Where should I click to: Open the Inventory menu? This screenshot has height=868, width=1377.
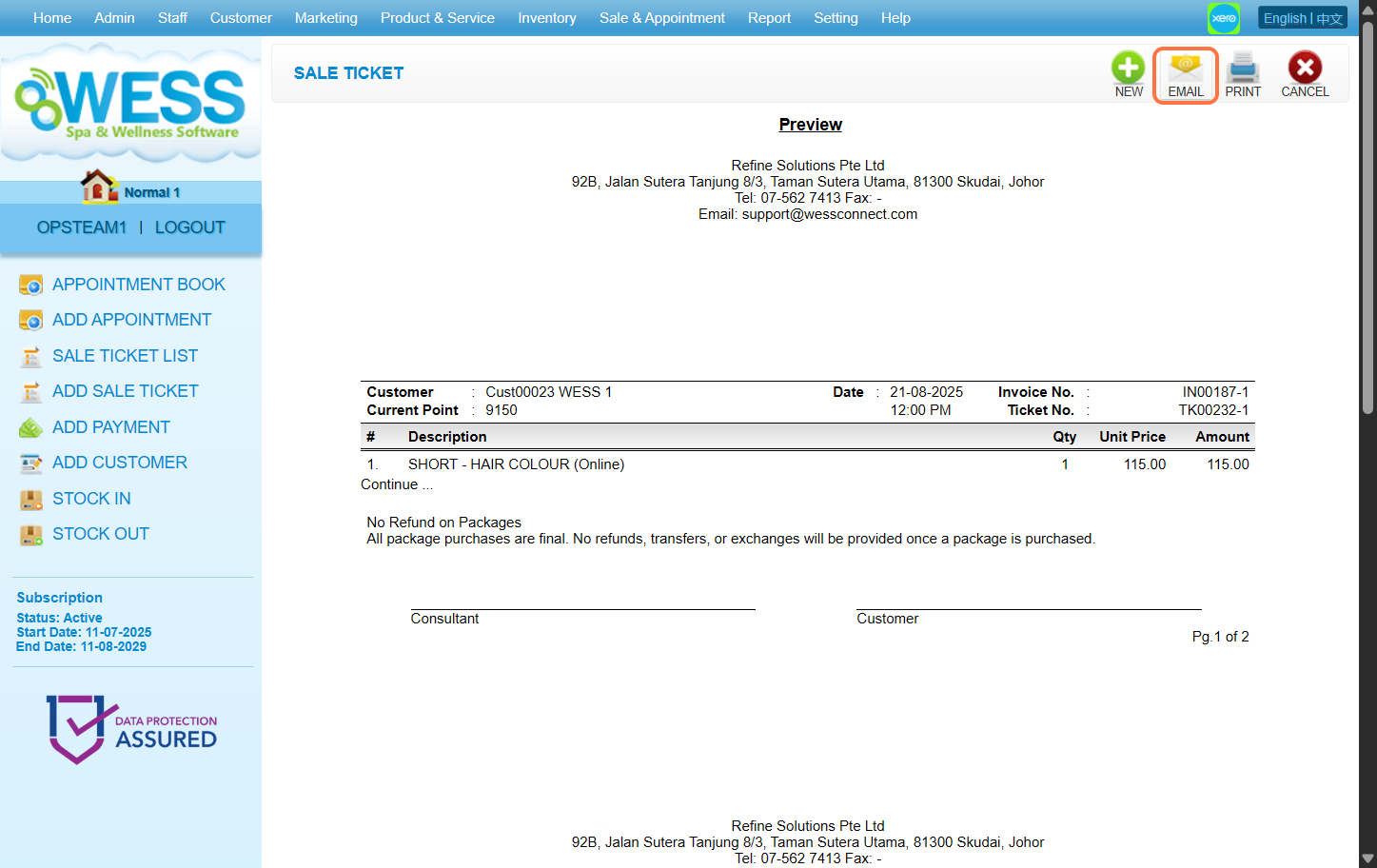coord(546,18)
